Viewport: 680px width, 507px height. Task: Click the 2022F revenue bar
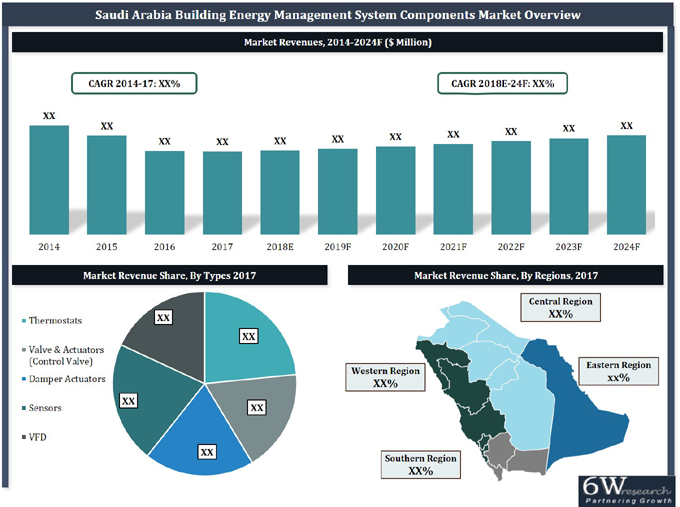(511, 188)
